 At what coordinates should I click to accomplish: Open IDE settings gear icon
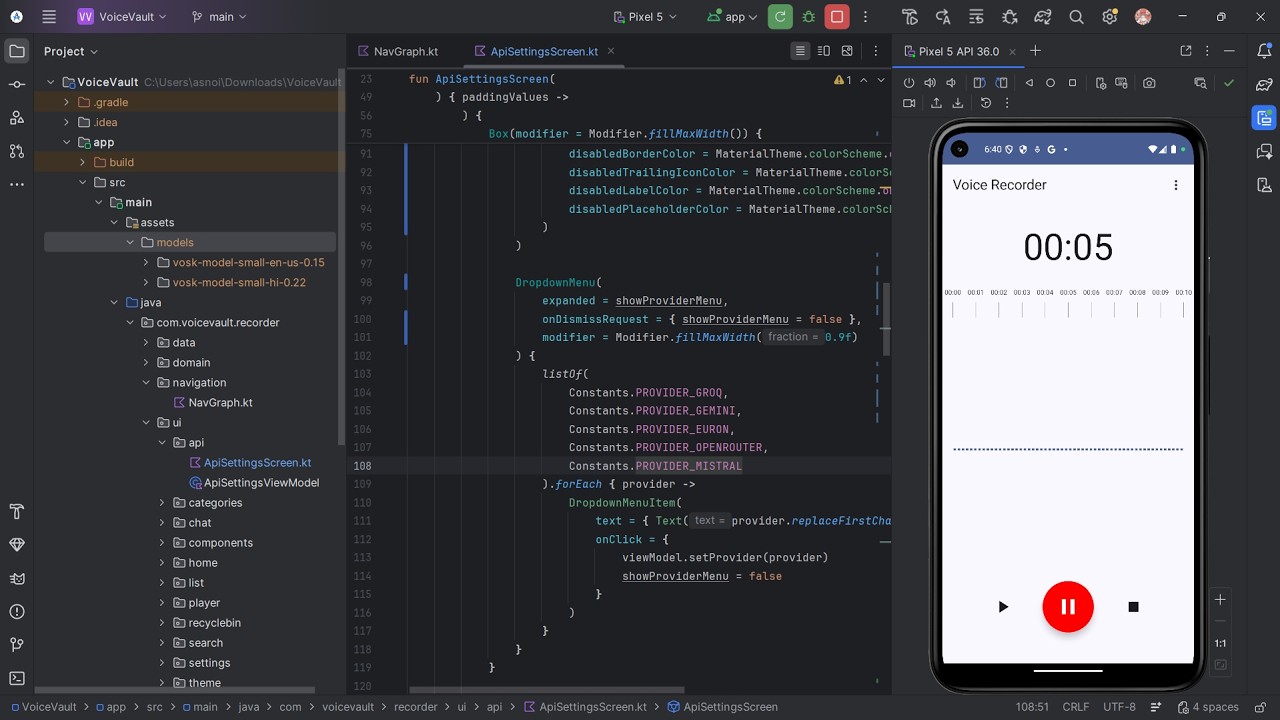point(1109,17)
